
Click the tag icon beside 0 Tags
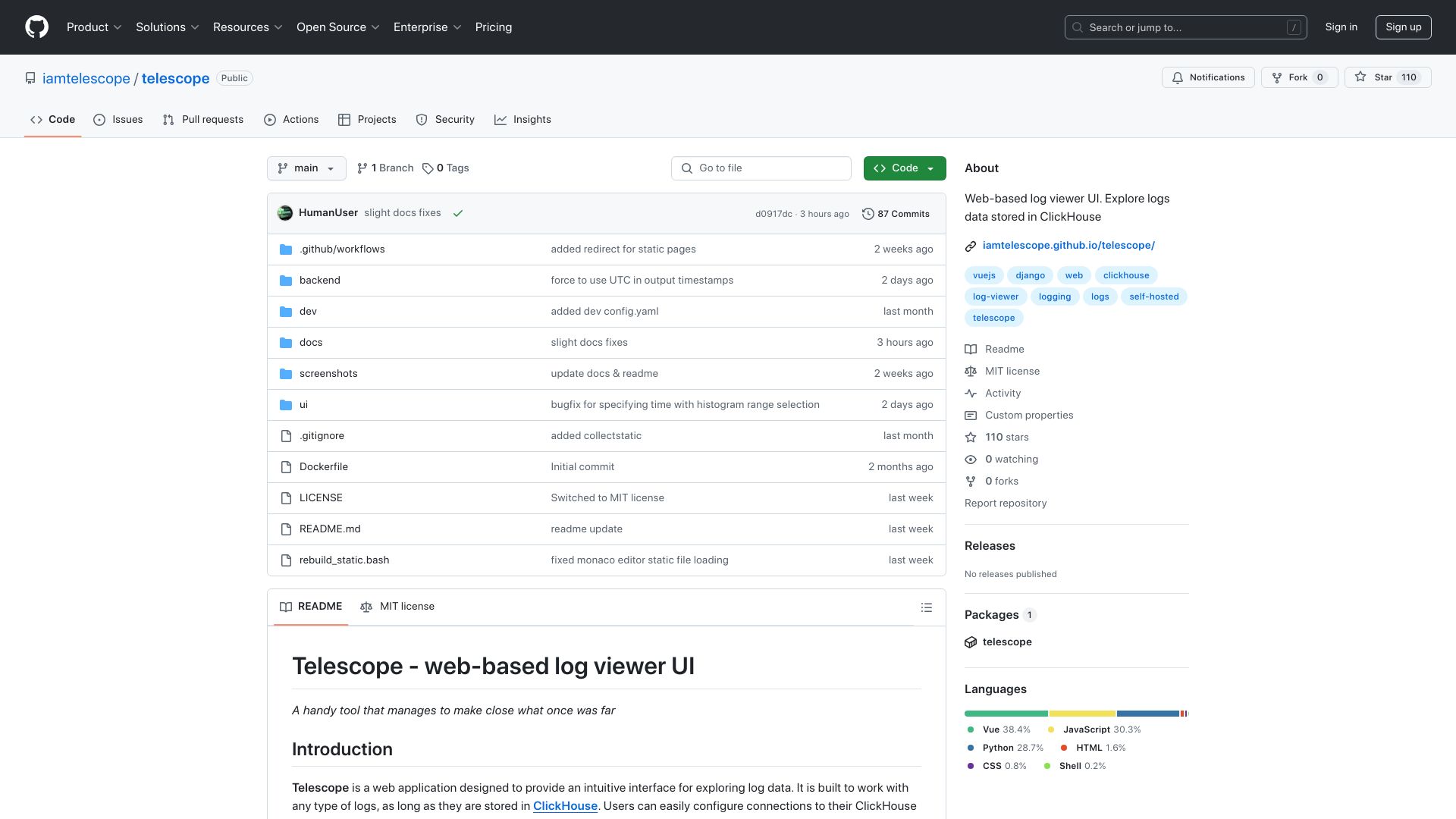coord(428,168)
